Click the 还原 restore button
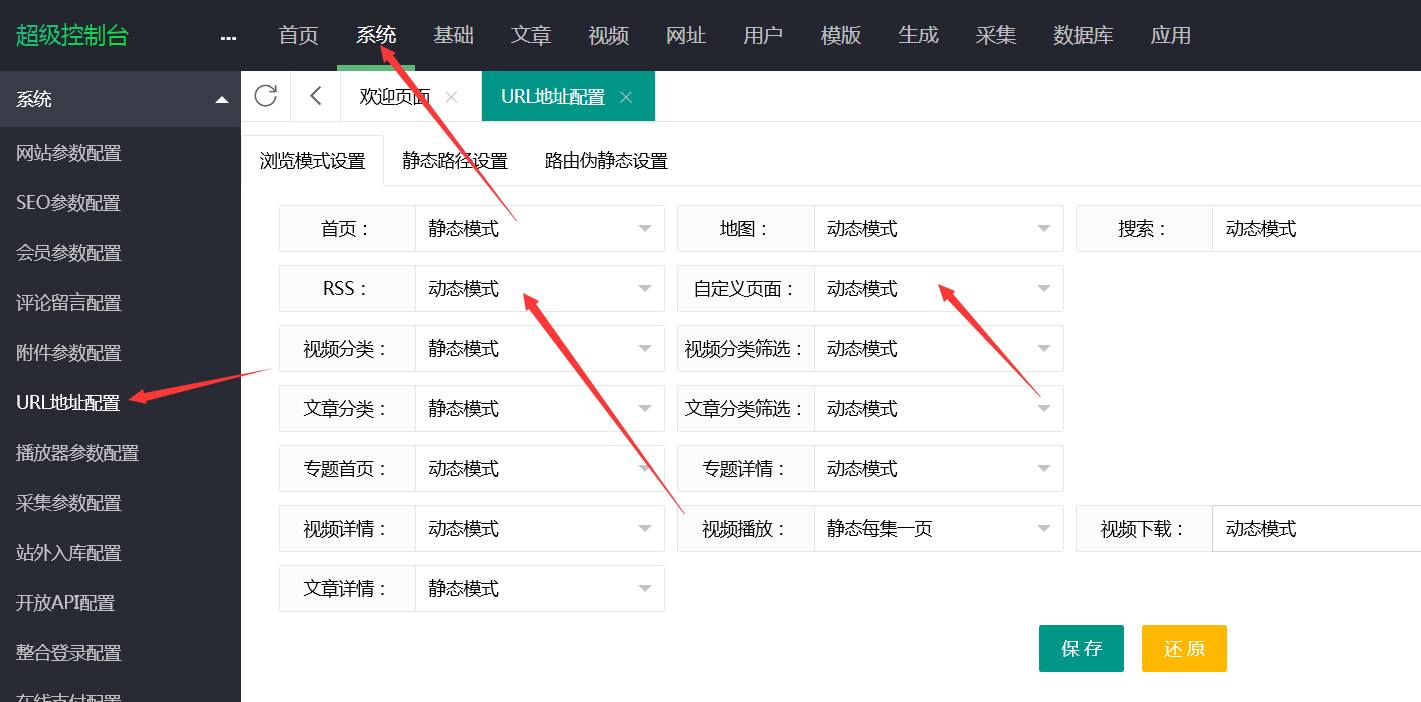The image size is (1421, 702). (1184, 648)
